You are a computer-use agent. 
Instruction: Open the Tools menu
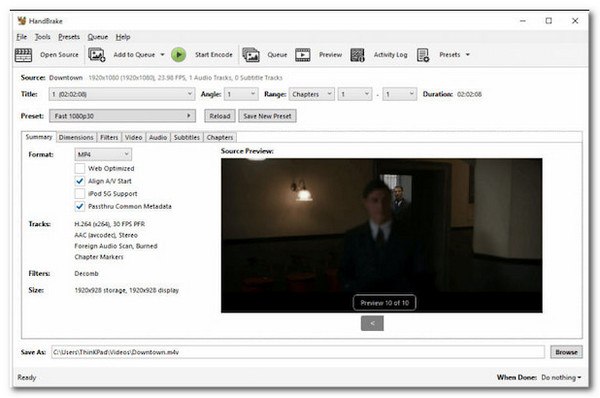[x=42, y=37]
